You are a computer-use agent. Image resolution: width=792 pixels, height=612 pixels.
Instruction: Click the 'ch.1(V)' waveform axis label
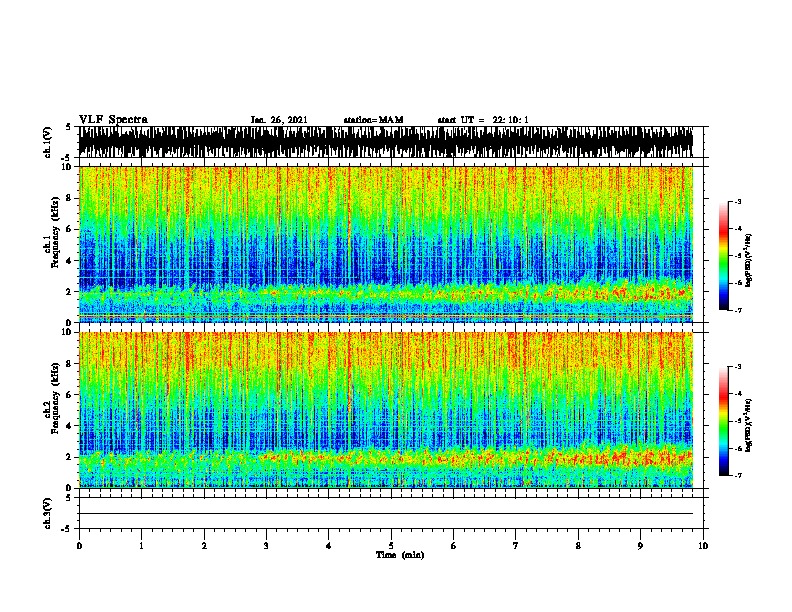pyautogui.click(x=48, y=142)
